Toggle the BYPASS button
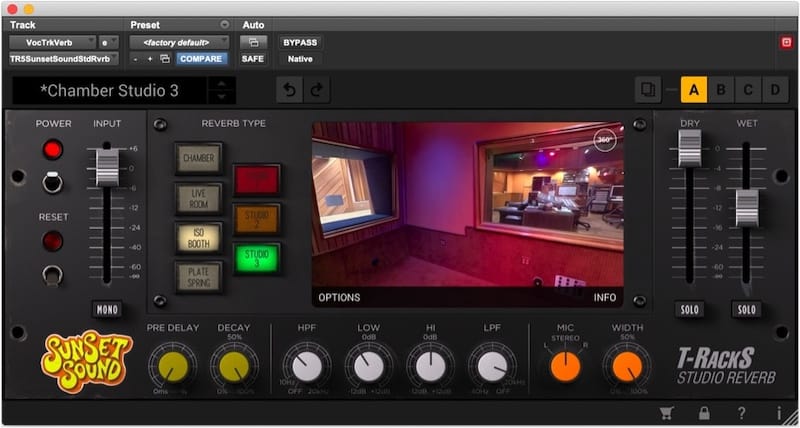This screenshot has width=800, height=428. [x=300, y=42]
